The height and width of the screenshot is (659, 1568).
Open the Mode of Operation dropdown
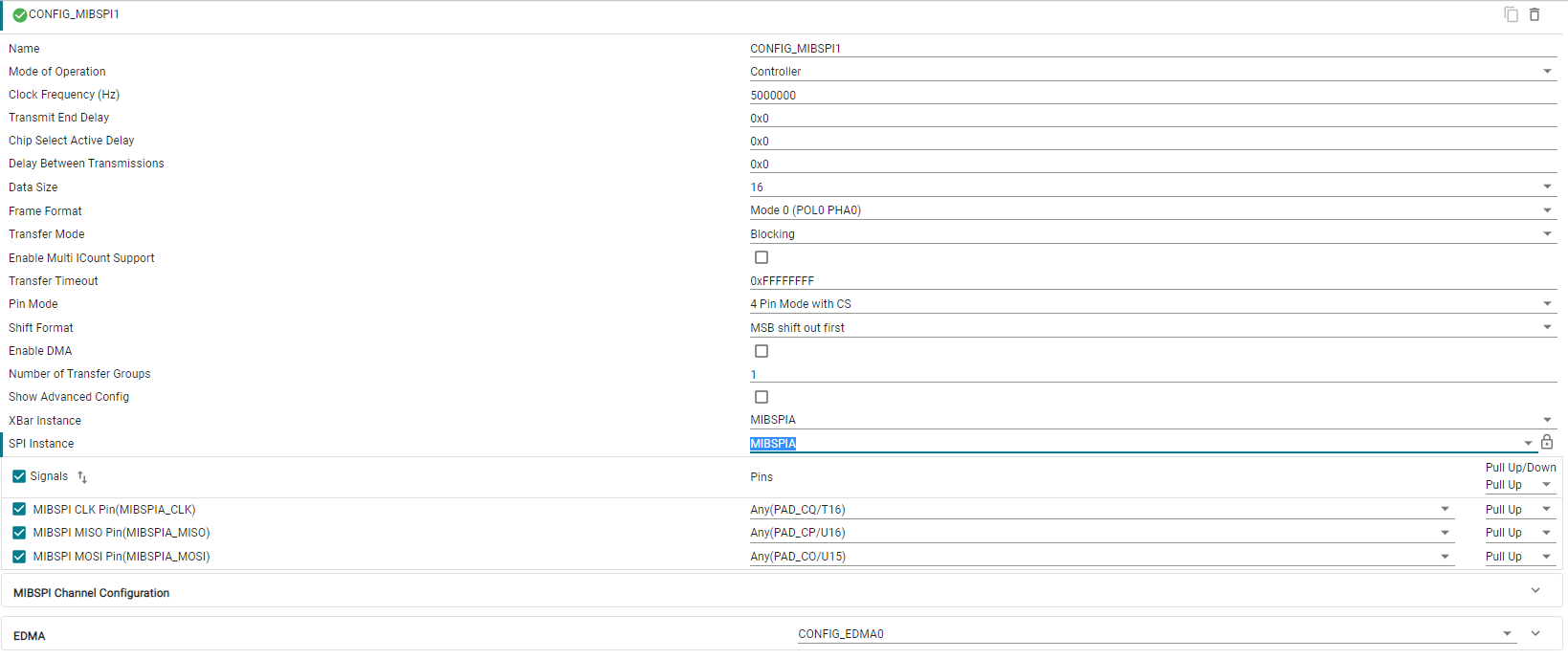[1547, 72]
